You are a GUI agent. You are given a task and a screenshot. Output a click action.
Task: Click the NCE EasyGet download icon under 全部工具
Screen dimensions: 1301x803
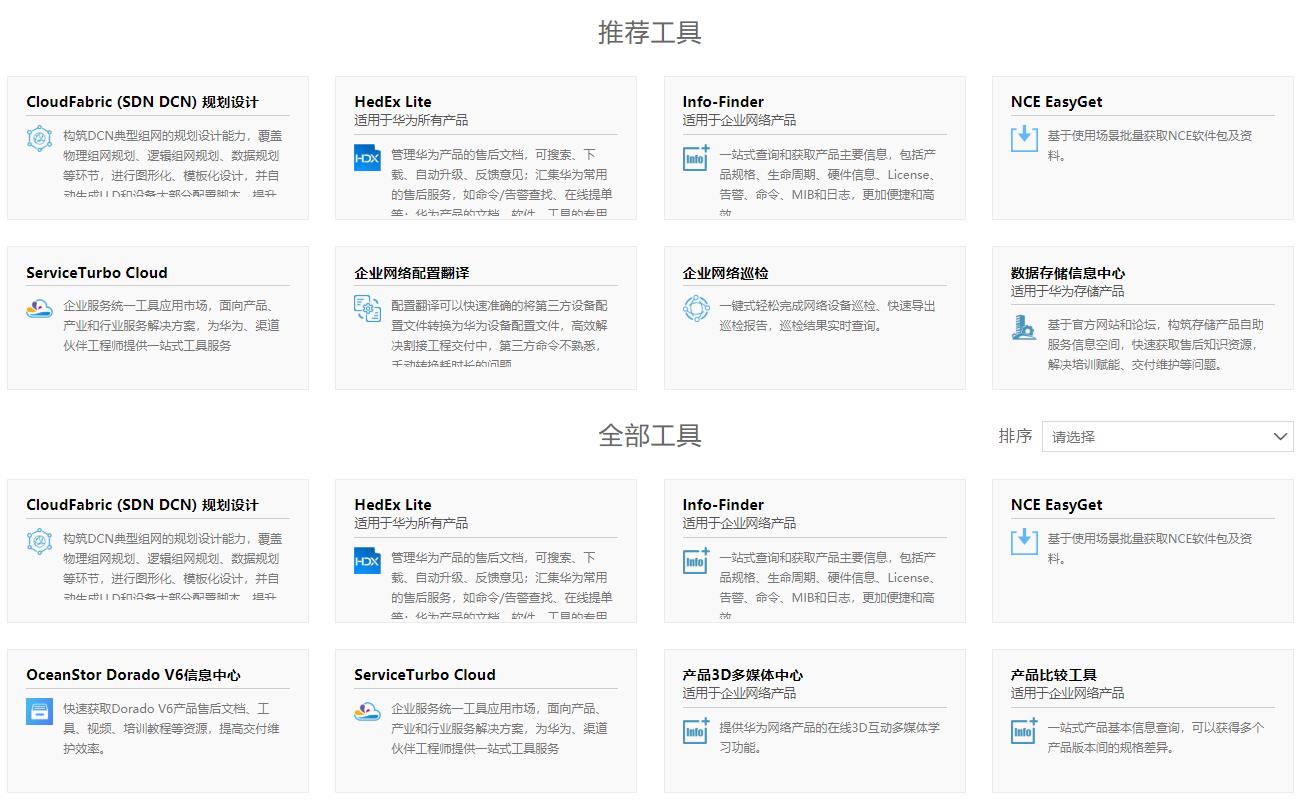point(1024,541)
